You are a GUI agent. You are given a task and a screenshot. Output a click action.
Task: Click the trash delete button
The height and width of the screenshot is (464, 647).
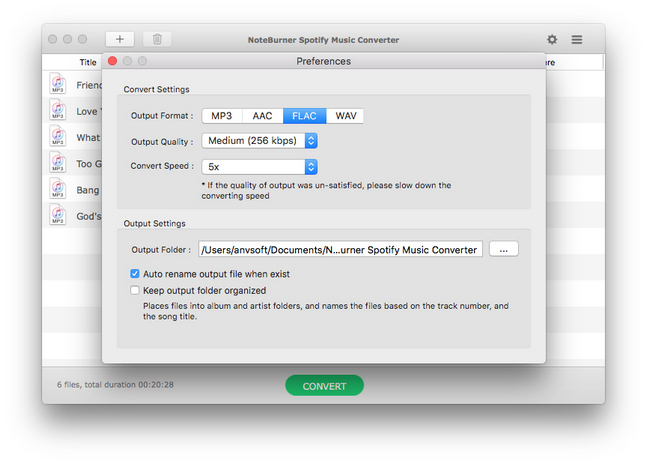157,39
